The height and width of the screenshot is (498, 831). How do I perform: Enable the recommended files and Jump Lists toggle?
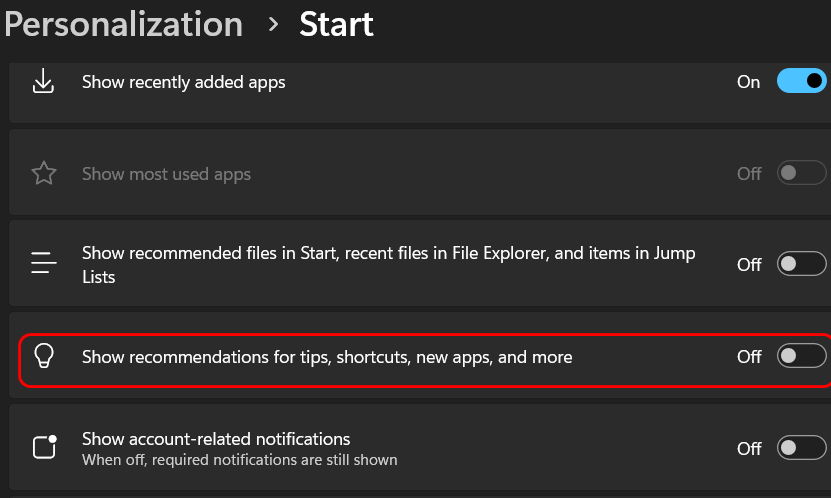[x=801, y=264]
